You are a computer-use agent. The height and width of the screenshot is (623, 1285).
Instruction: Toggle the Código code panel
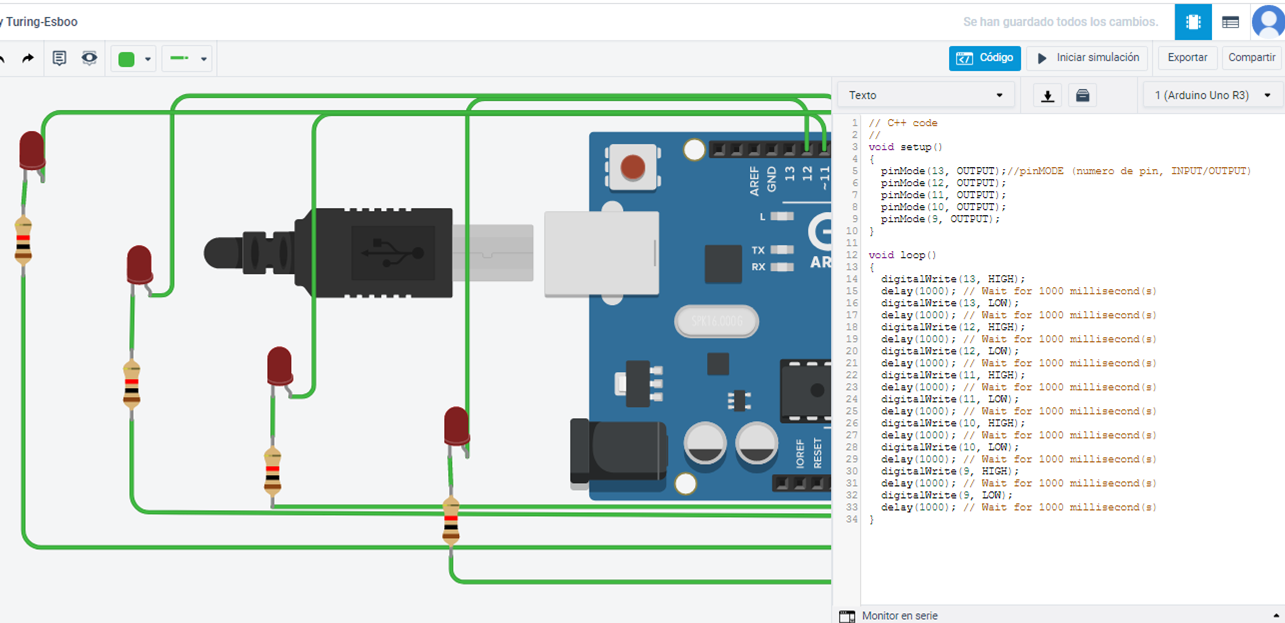click(x=985, y=58)
